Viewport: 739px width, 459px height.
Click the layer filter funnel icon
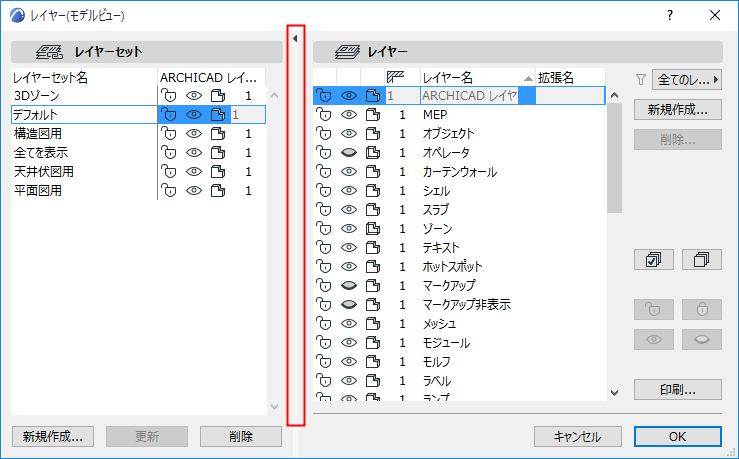[640, 80]
